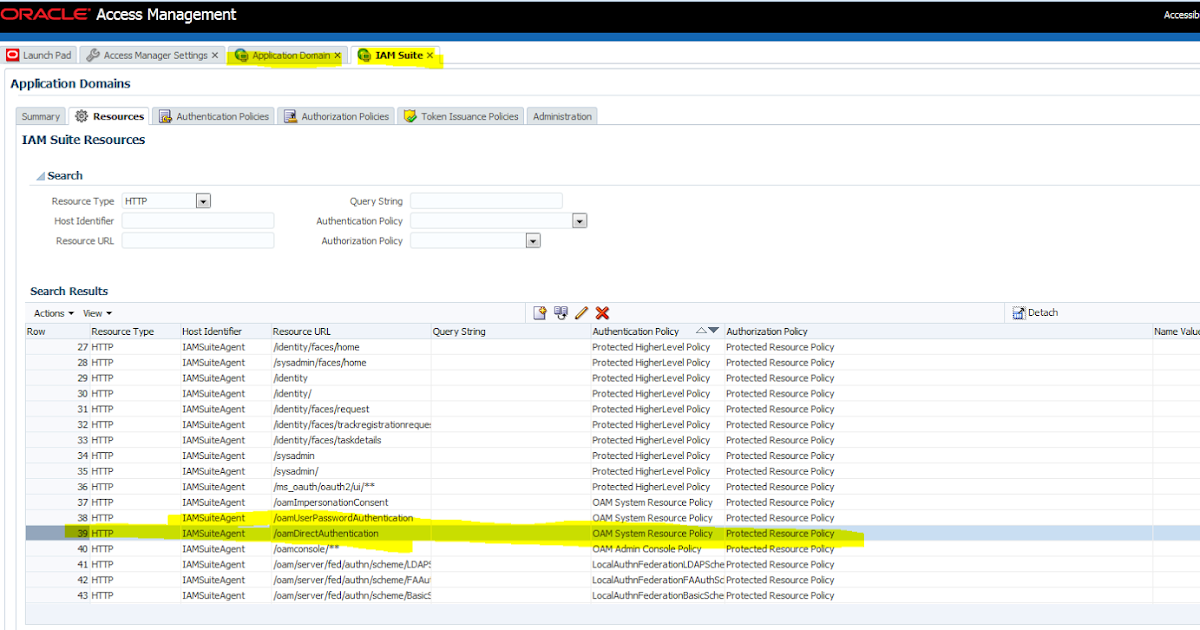Viewport: 1200px width, 630px height.
Task: Open the Authorization Policies subtab
Action: point(336,117)
